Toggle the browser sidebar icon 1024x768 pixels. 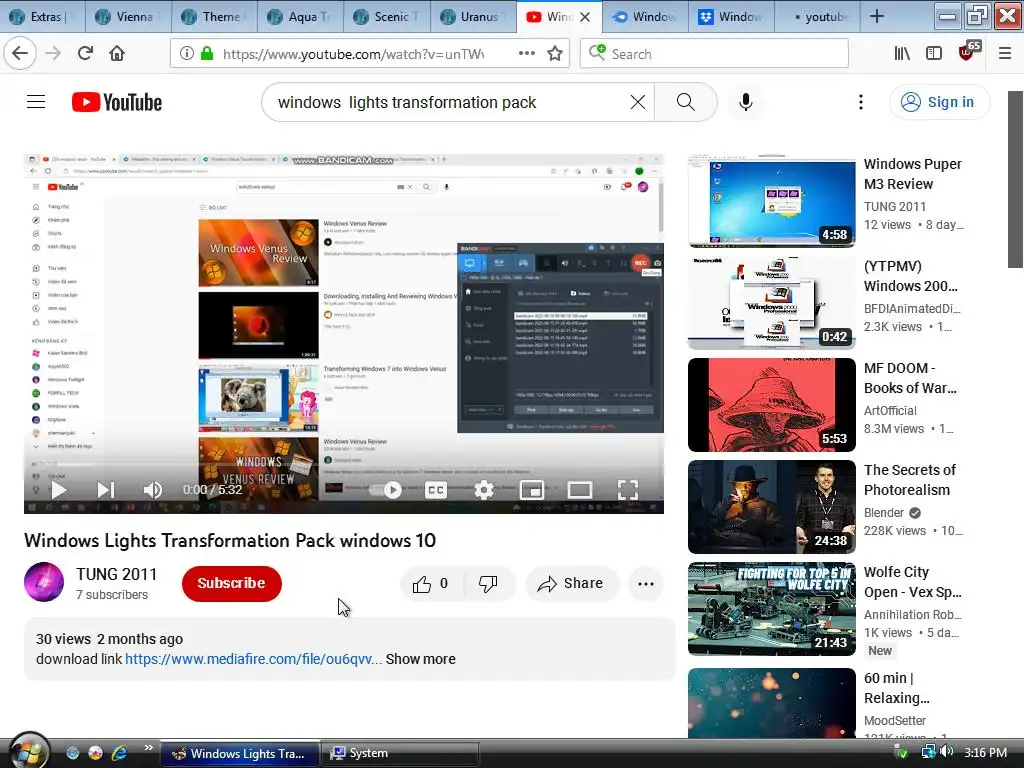tap(934, 54)
